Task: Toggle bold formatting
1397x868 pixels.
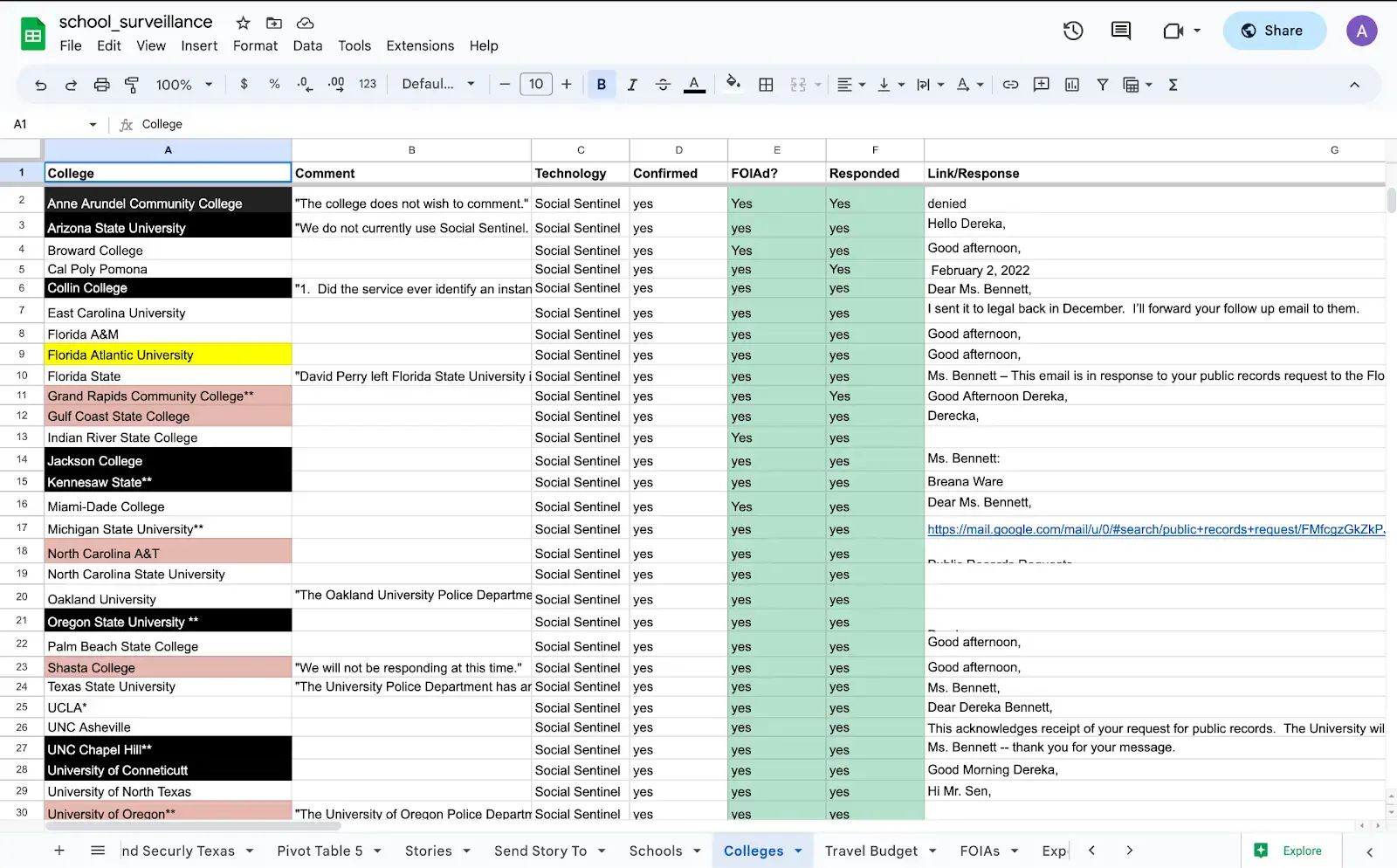Action: pos(602,85)
